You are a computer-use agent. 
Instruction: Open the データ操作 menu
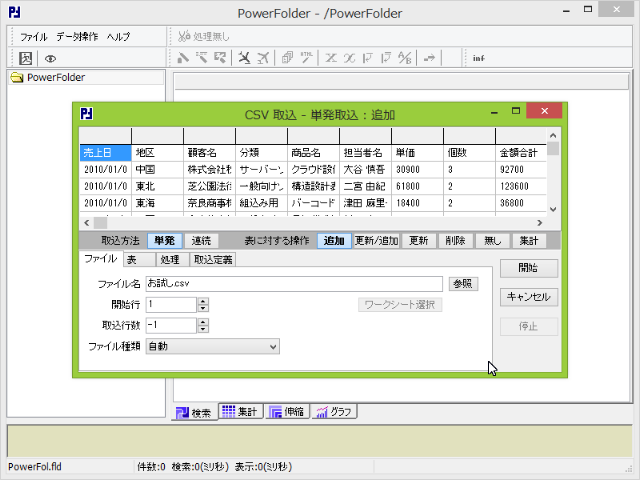(77, 37)
